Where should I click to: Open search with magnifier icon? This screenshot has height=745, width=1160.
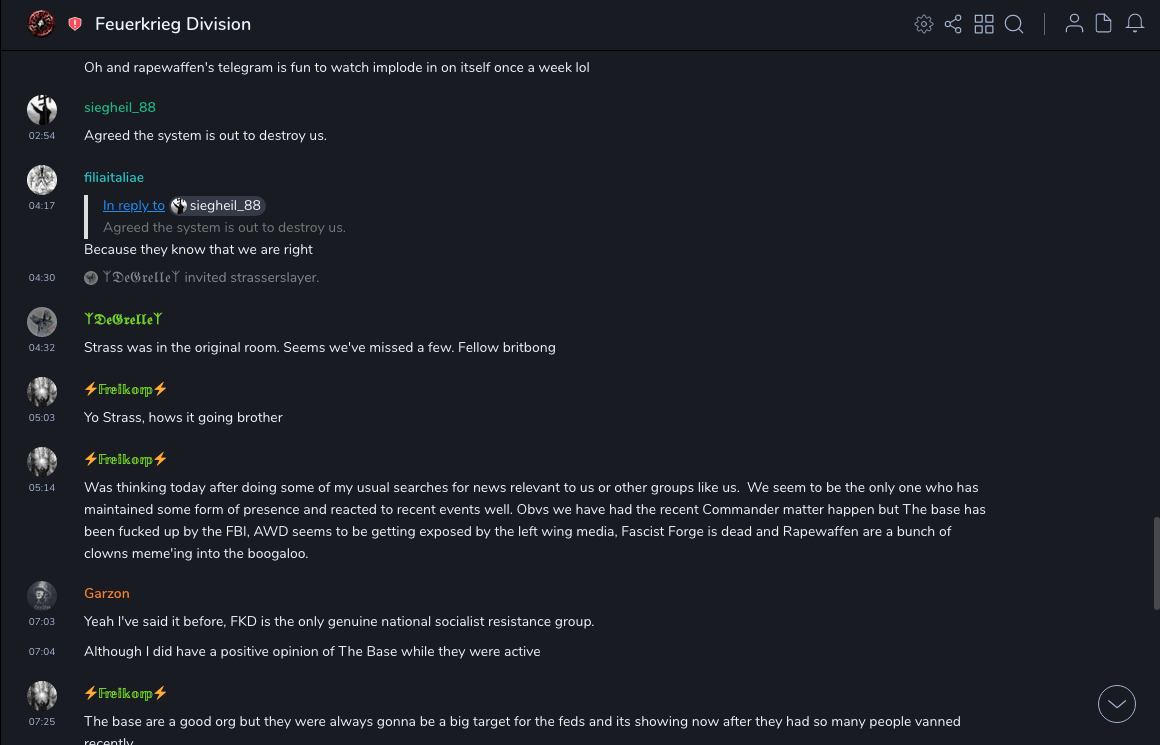pyautogui.click(x=1014, y=24)
